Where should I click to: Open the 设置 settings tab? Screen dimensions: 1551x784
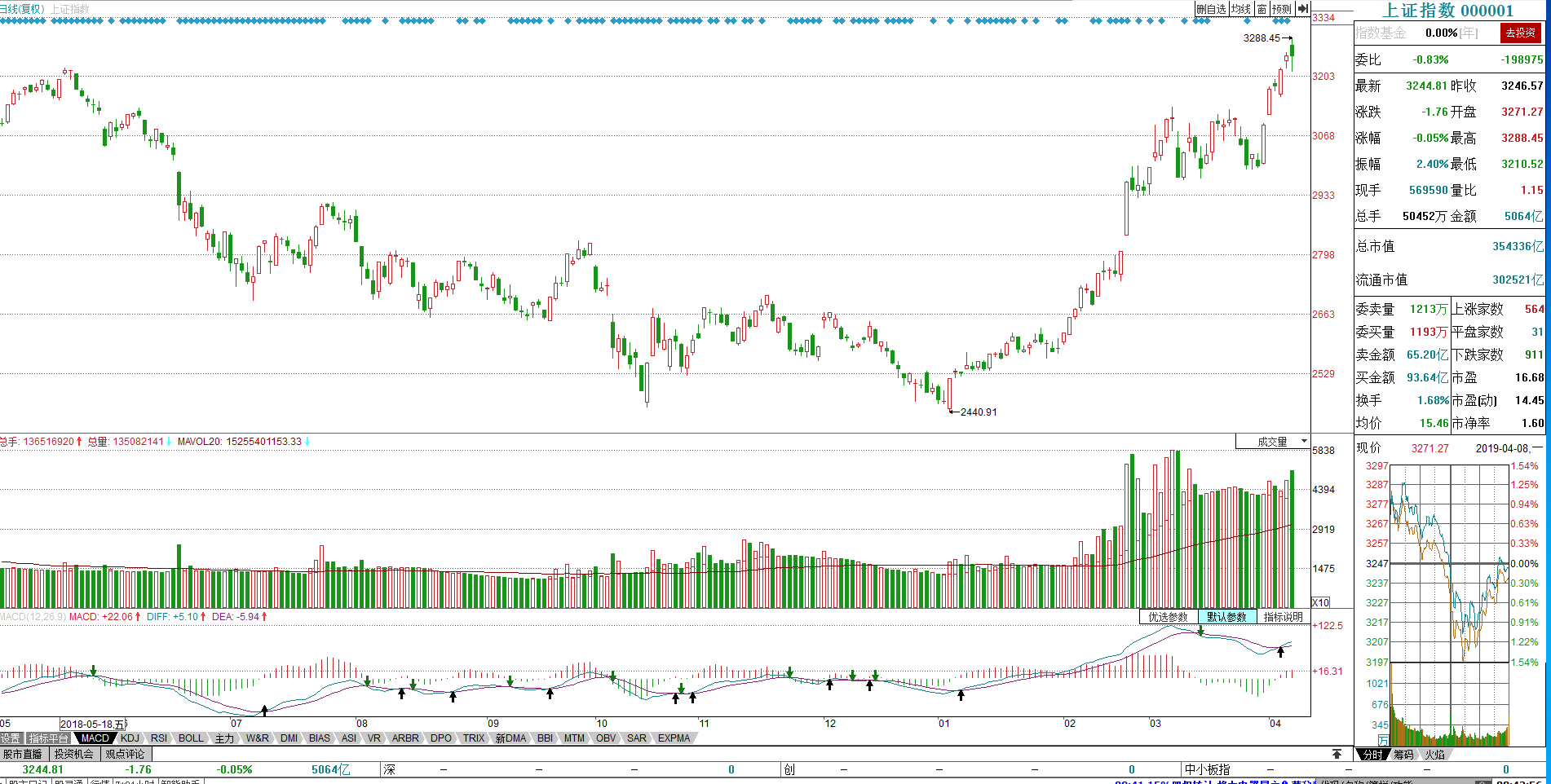coord(11,738)
